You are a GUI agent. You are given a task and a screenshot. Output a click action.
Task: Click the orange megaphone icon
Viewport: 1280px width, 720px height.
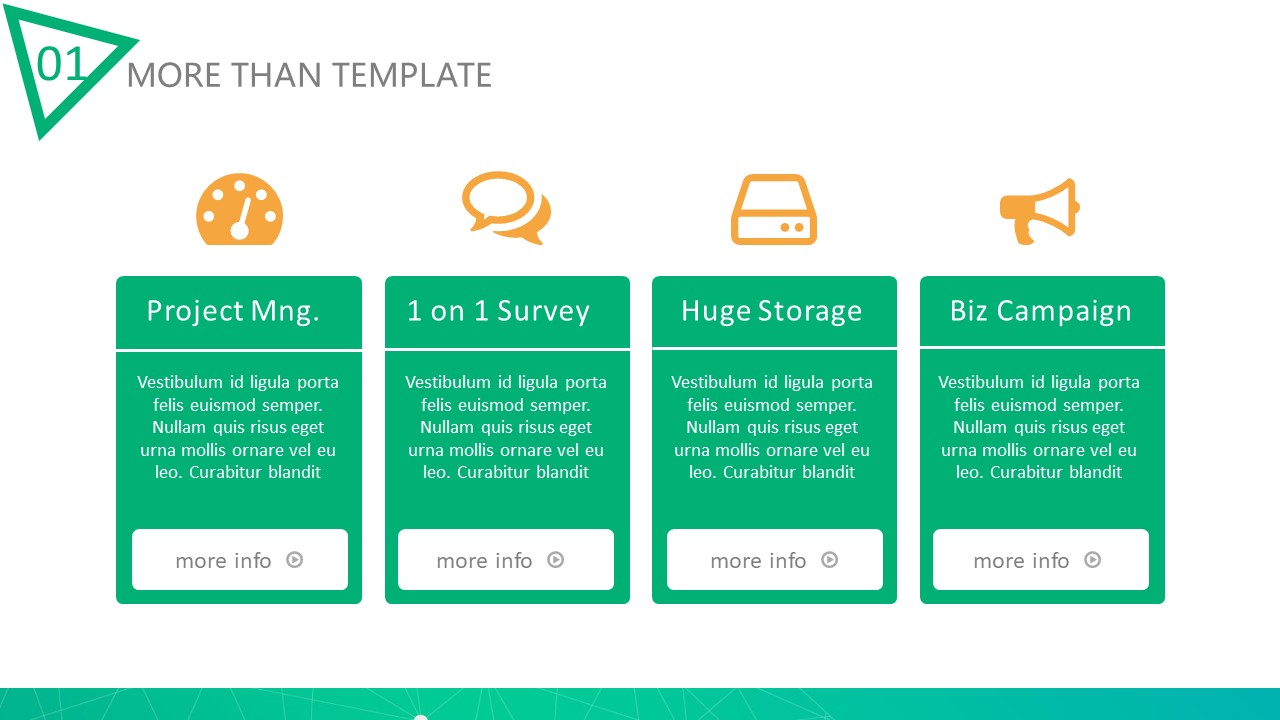coord(1040,210)
